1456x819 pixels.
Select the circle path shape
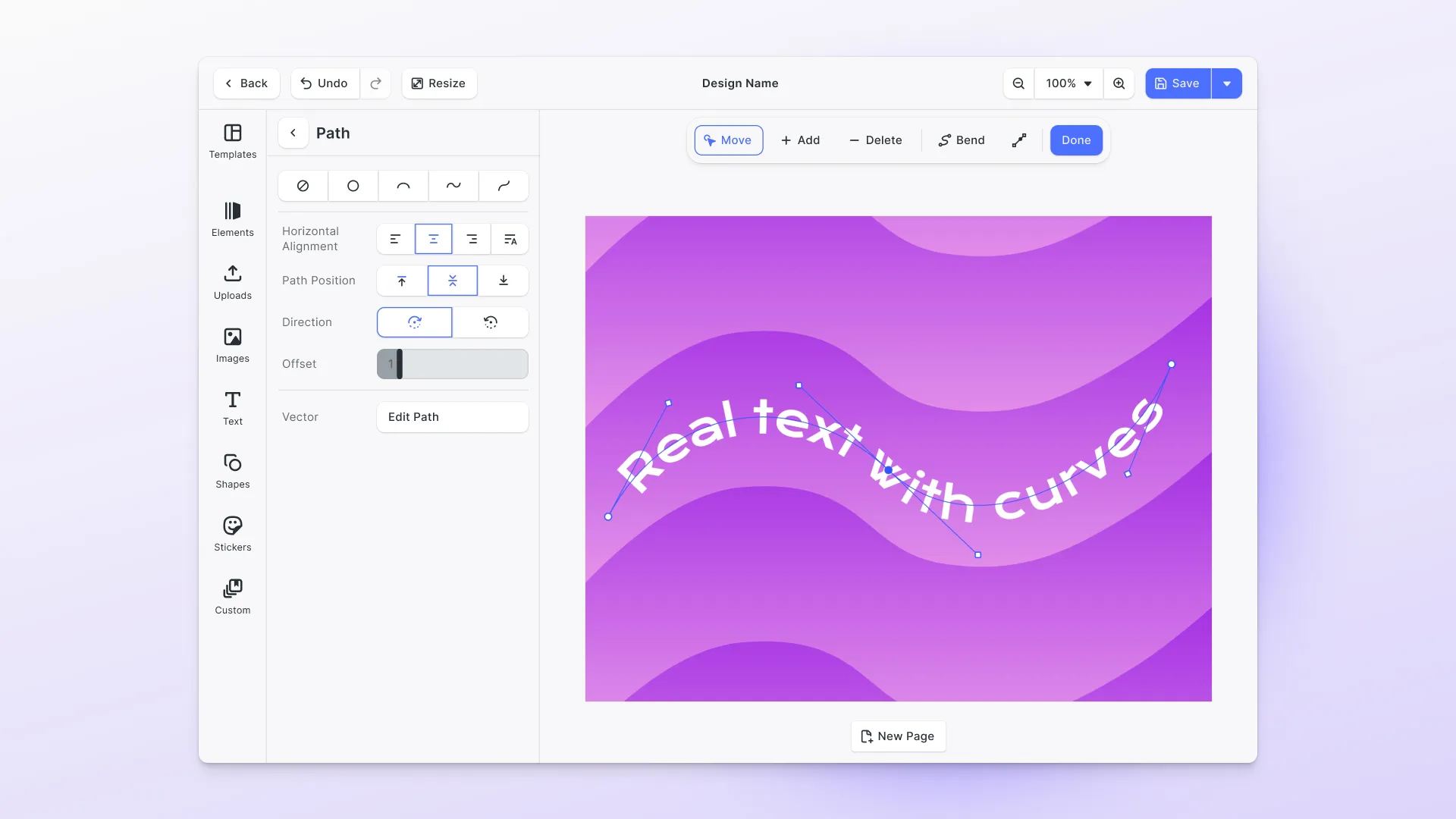(x=353, y=186)
